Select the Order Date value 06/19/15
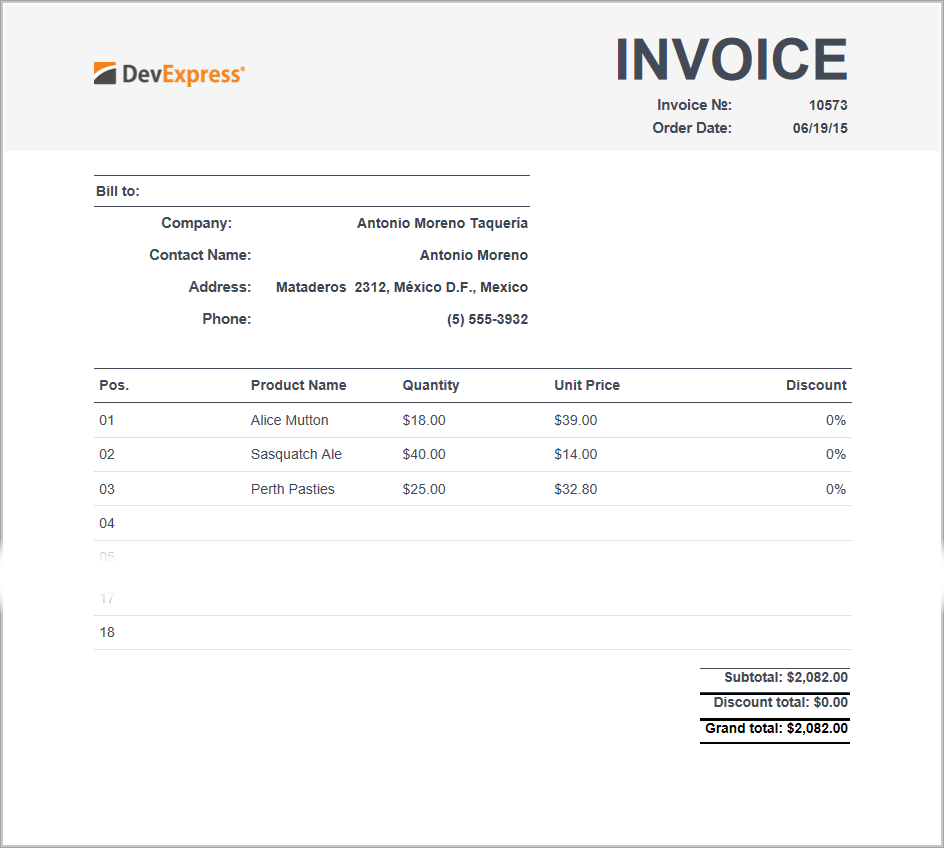 coord(820,128)
